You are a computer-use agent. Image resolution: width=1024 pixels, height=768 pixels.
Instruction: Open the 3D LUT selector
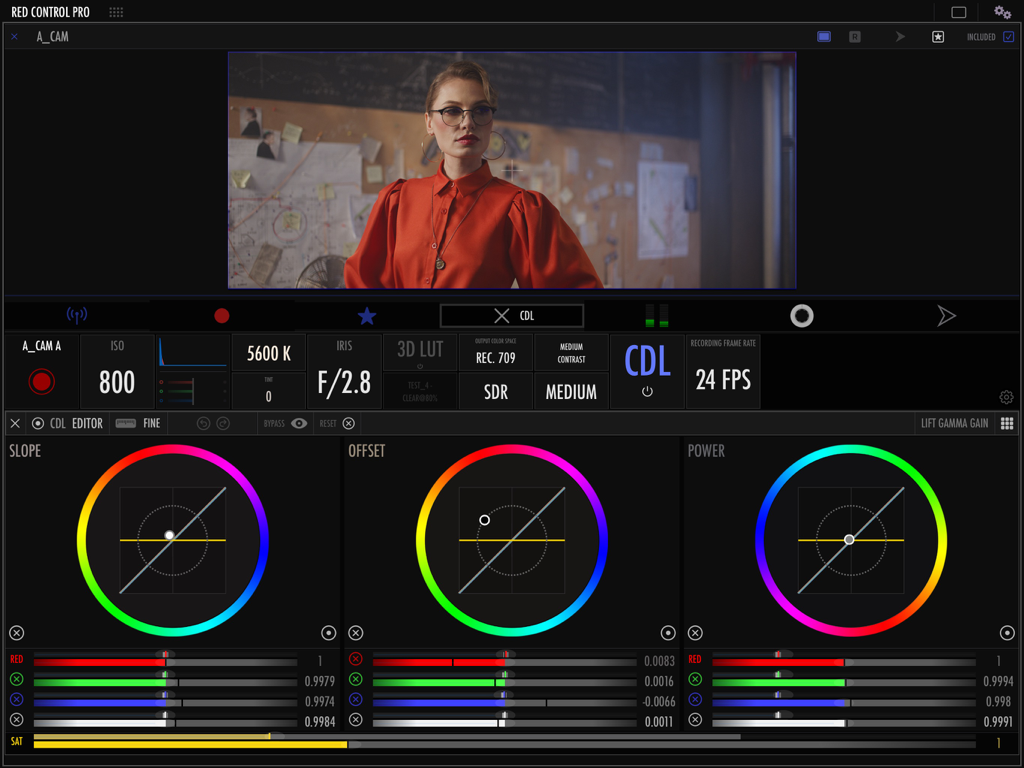point(420,350)
